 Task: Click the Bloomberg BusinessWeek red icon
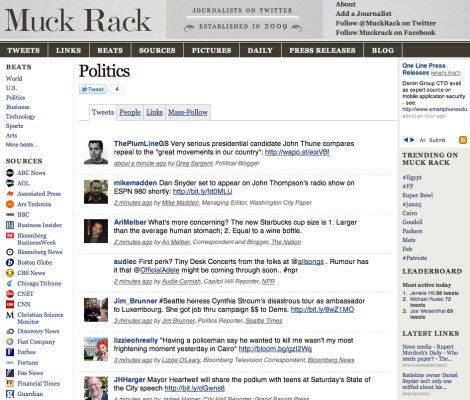(x=10, y=236)
